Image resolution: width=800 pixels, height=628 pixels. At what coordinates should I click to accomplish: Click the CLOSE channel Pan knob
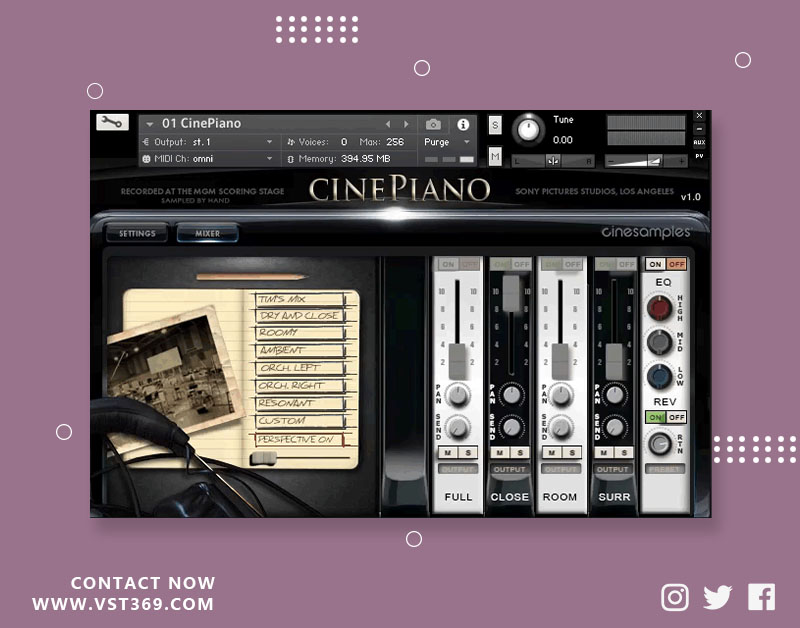coord(511,394)
